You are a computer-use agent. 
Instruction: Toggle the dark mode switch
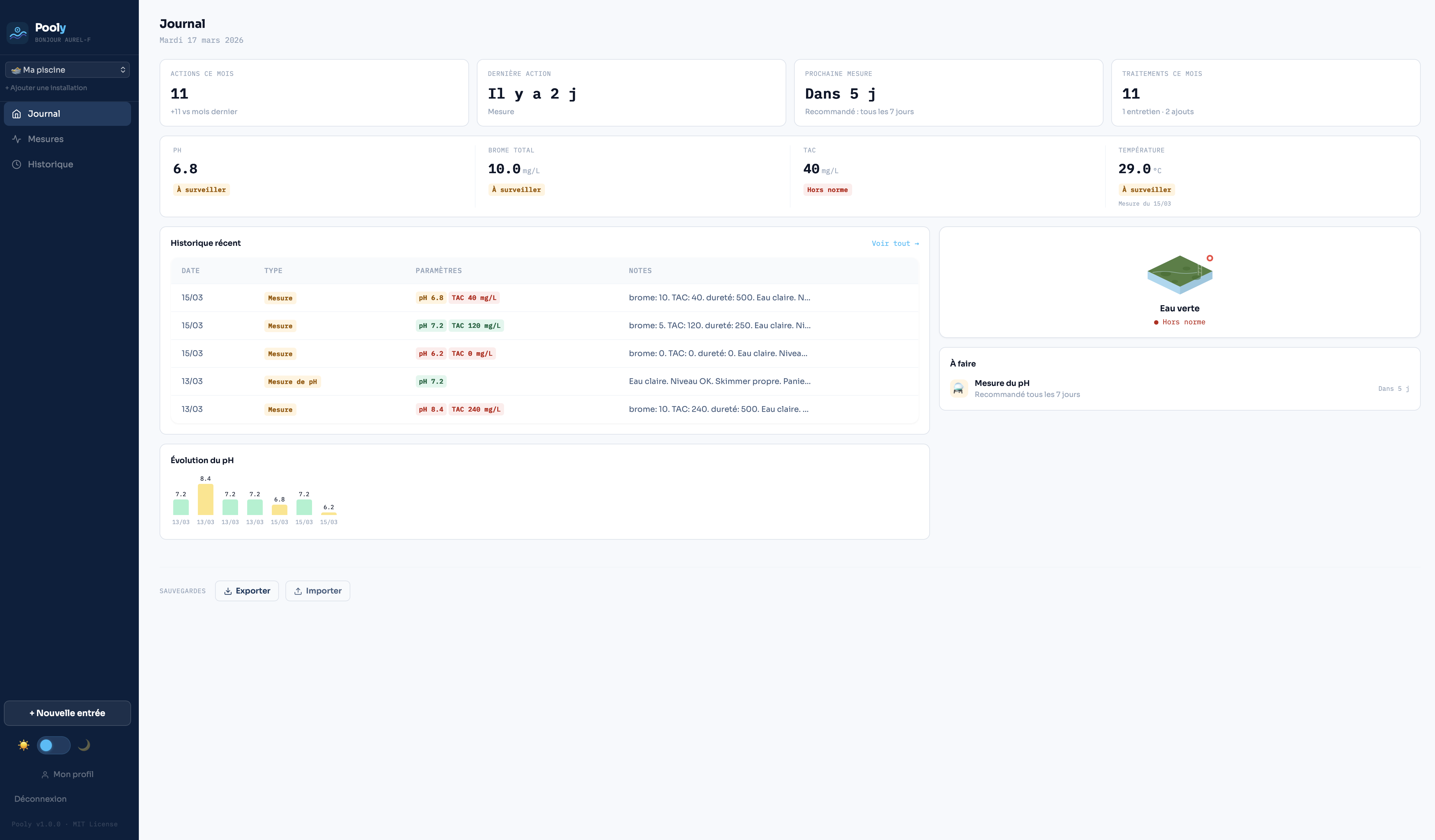54,745
